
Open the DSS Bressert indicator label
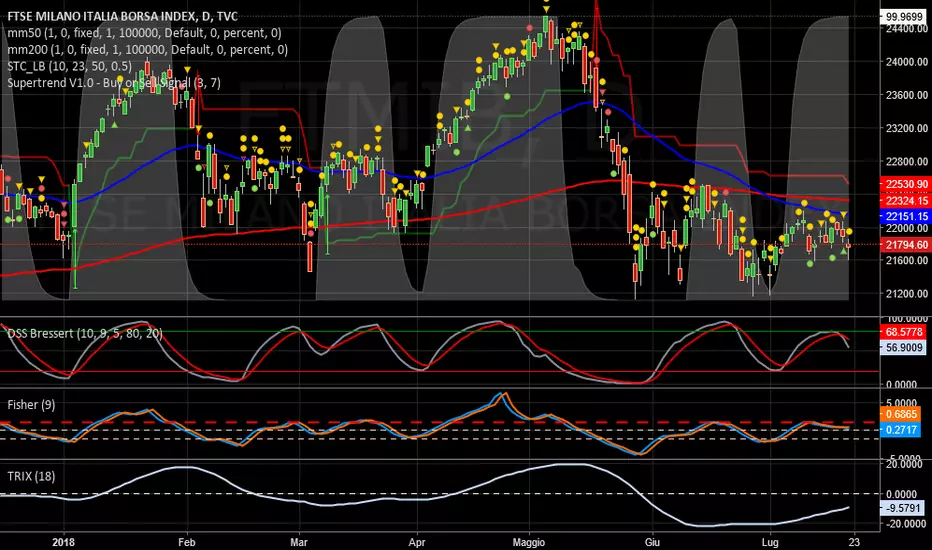(x=84, y=334)
